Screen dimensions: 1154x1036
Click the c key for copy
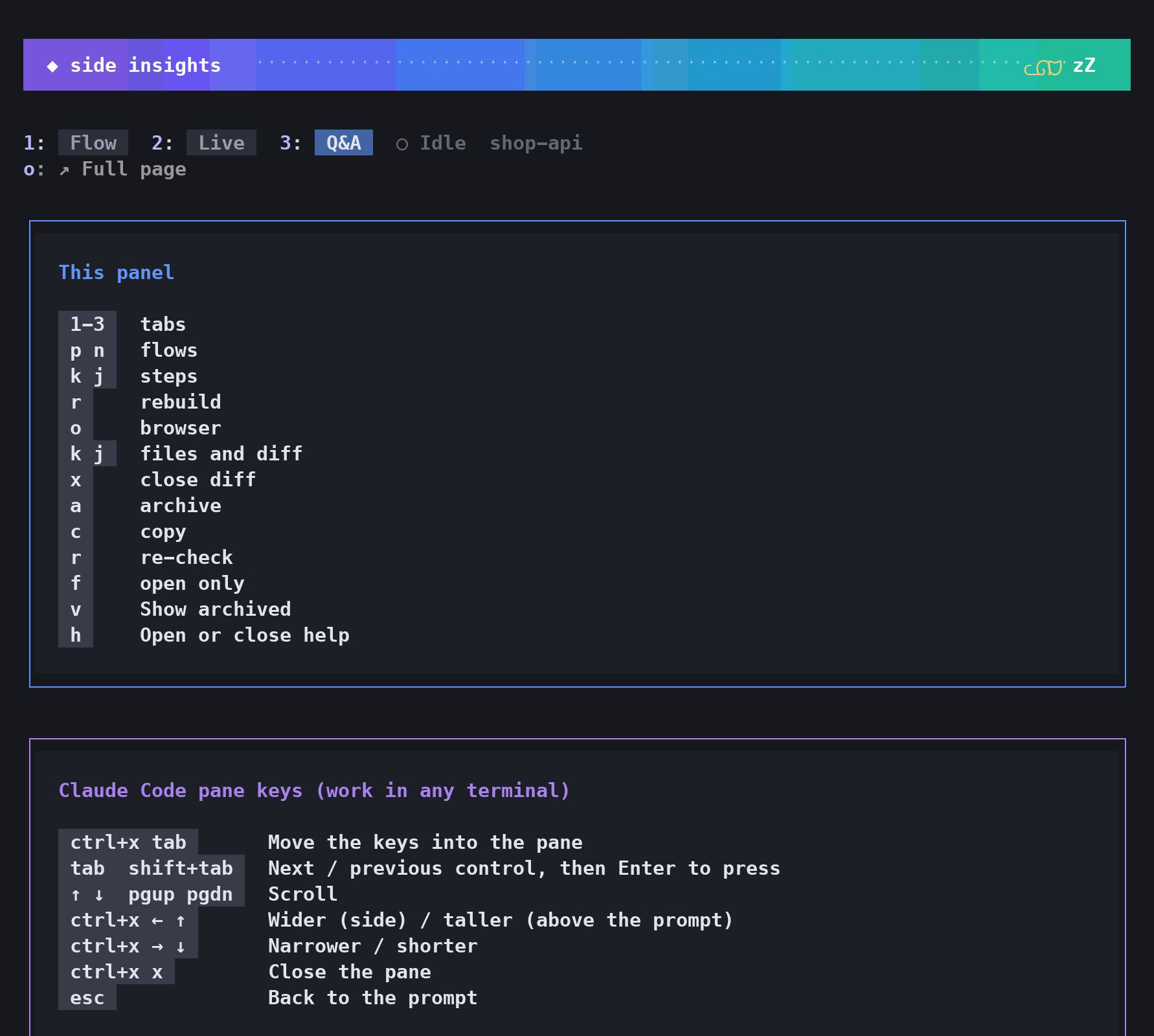pos(76,531)
